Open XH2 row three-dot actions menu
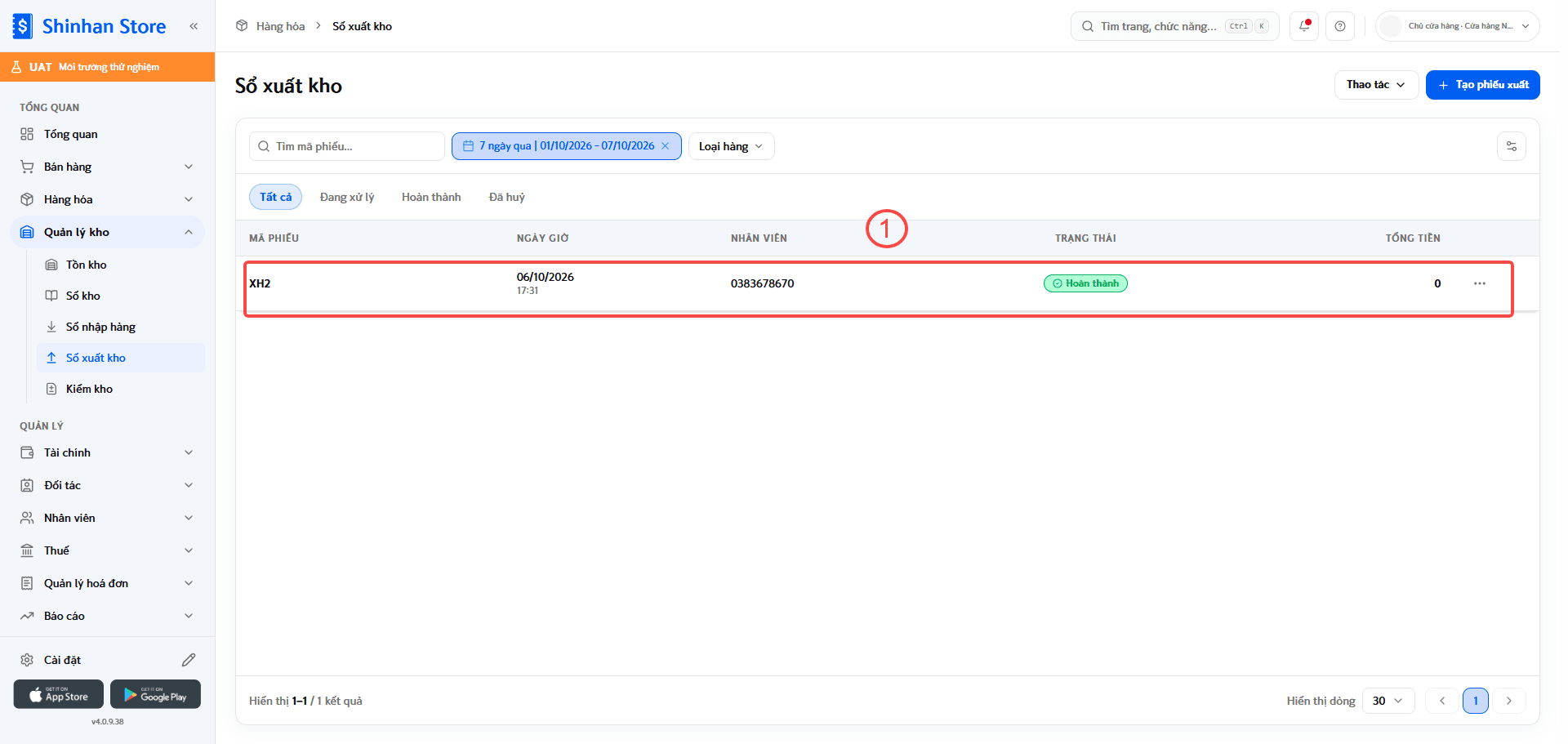This screenshot has height=744, width=1568. click(x=1480, y=283)
